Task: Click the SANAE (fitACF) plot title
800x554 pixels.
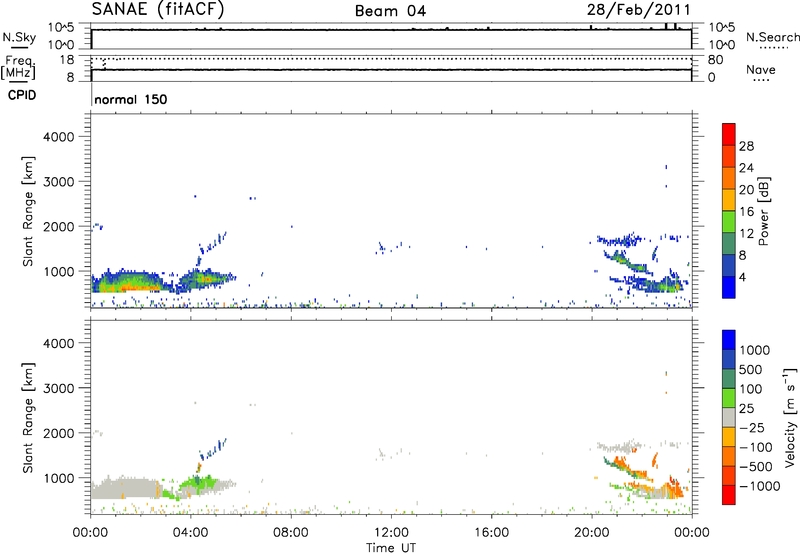Action: coord(159,11)
